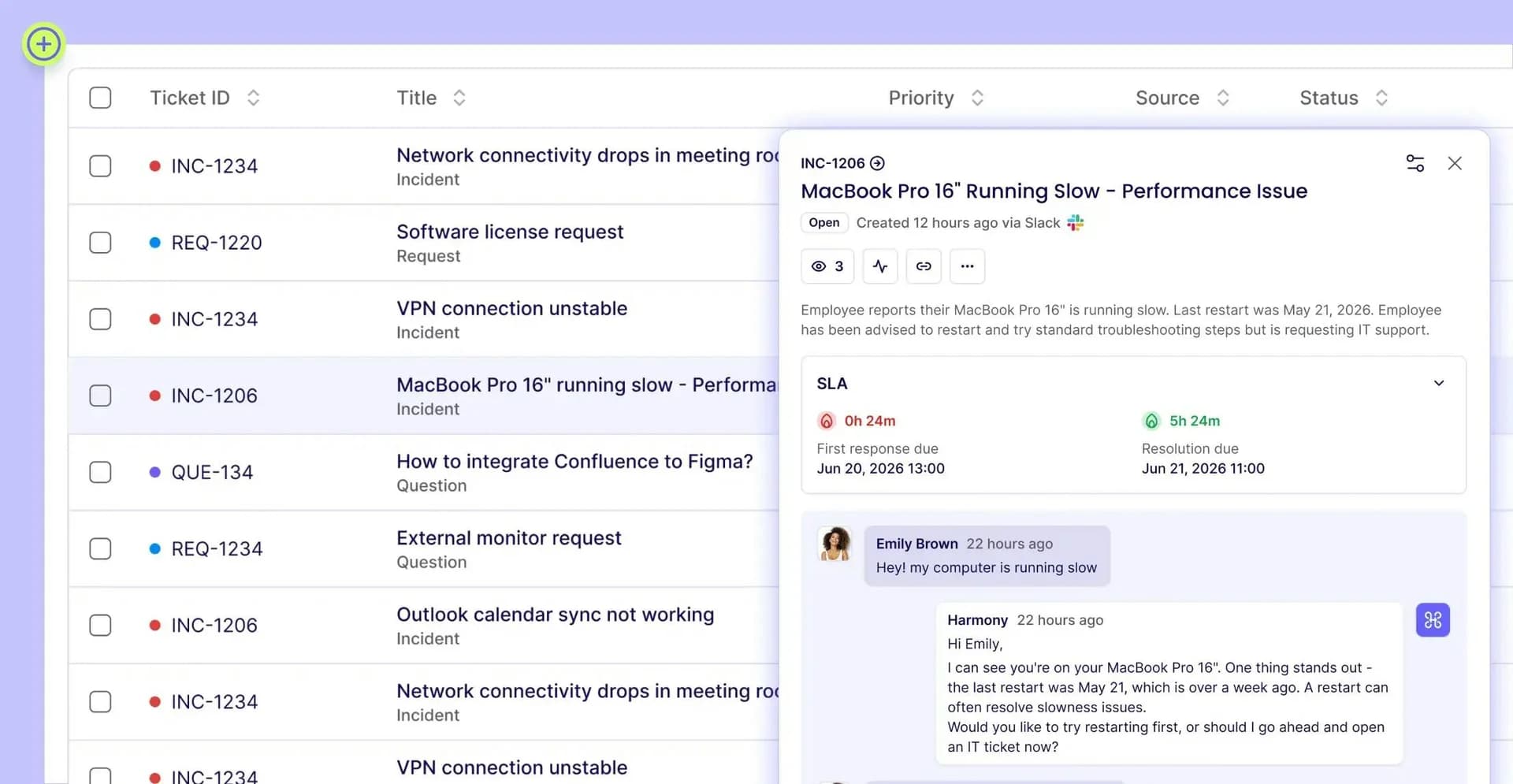Sort by Ticket ID using its arrows

[253, 98]
